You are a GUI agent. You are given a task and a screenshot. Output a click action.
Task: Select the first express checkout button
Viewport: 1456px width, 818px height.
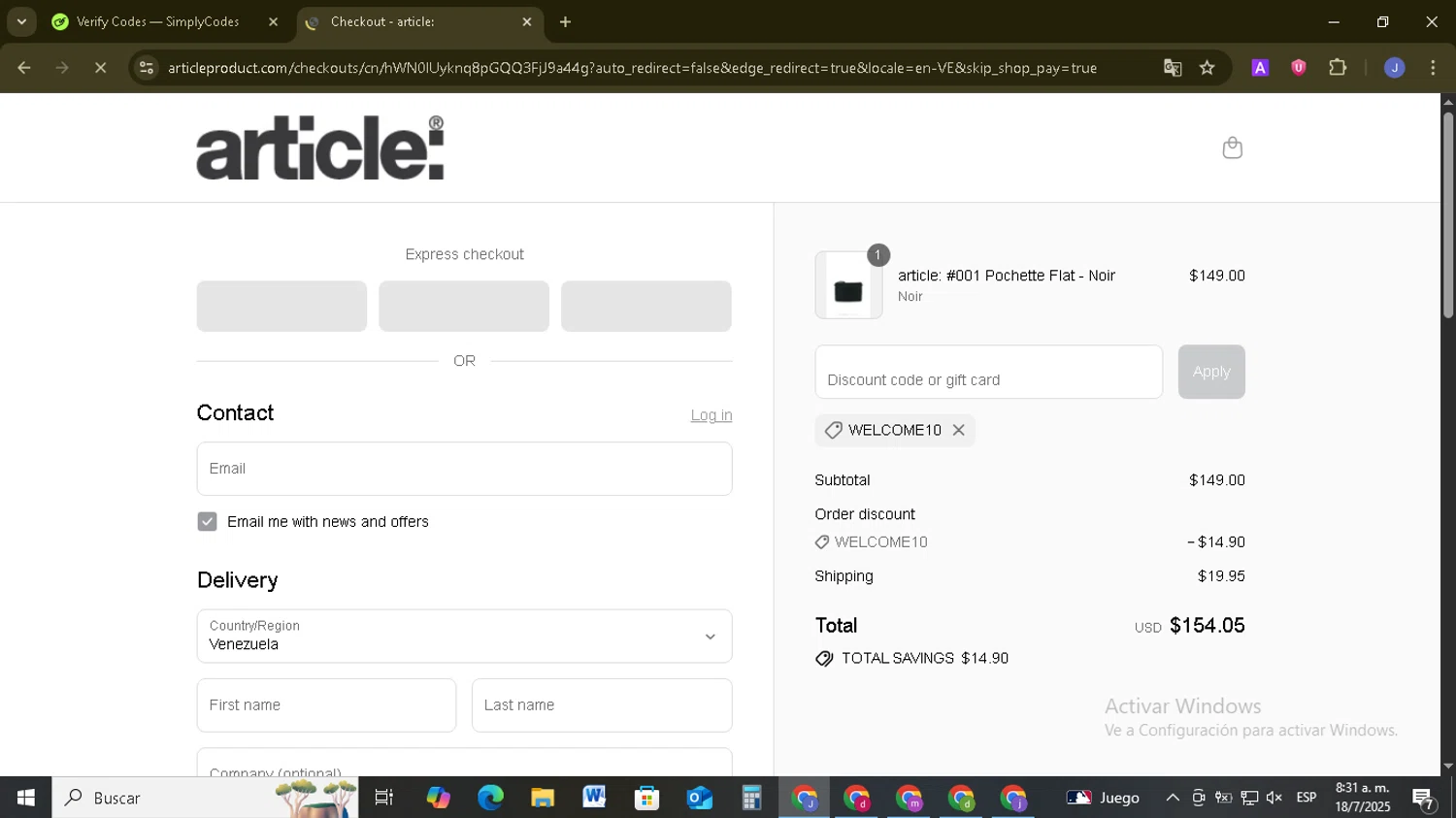pos(281,307)
